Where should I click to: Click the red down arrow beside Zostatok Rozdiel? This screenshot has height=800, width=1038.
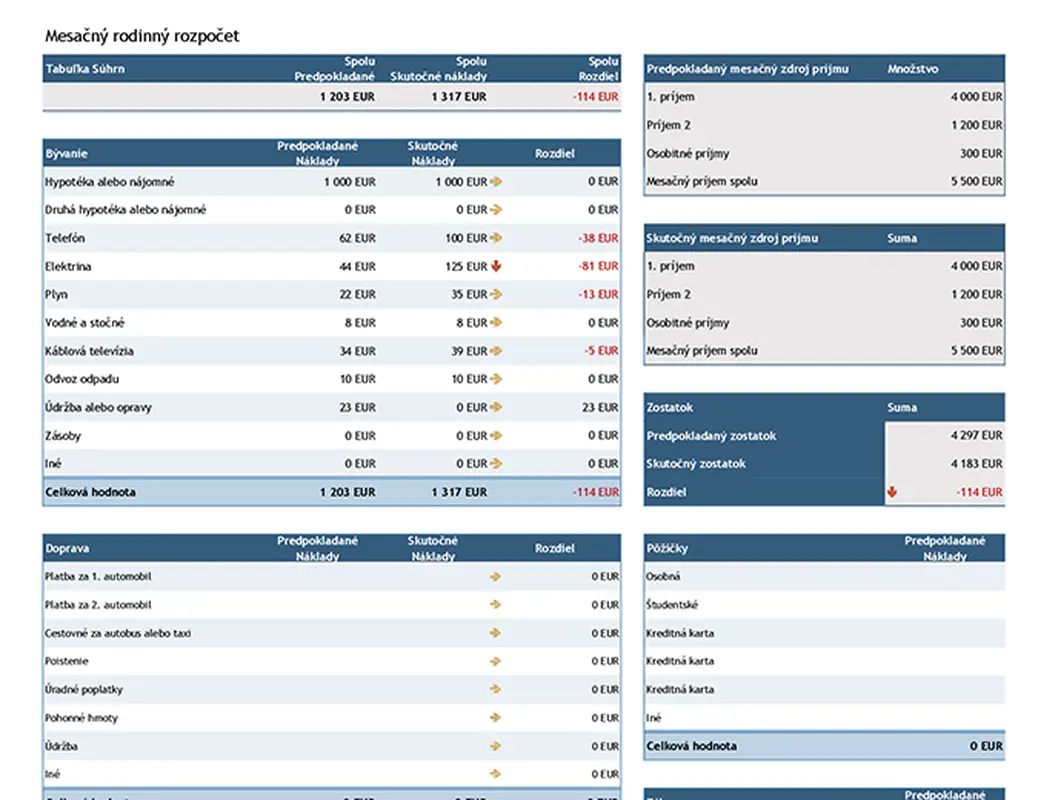(x=892, y=492)
